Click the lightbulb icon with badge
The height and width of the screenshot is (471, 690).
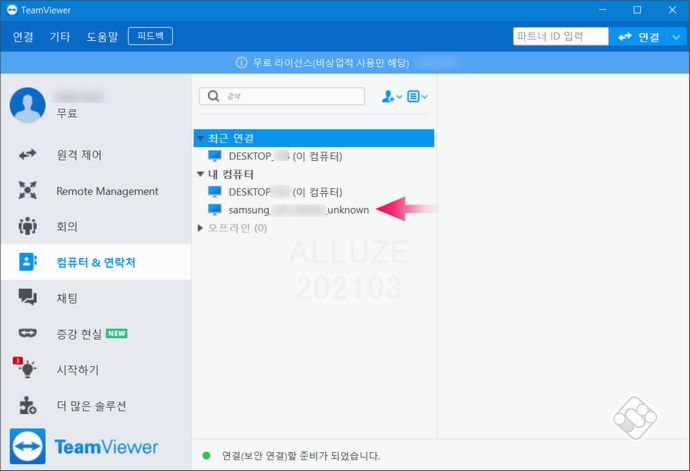point(25,368)
